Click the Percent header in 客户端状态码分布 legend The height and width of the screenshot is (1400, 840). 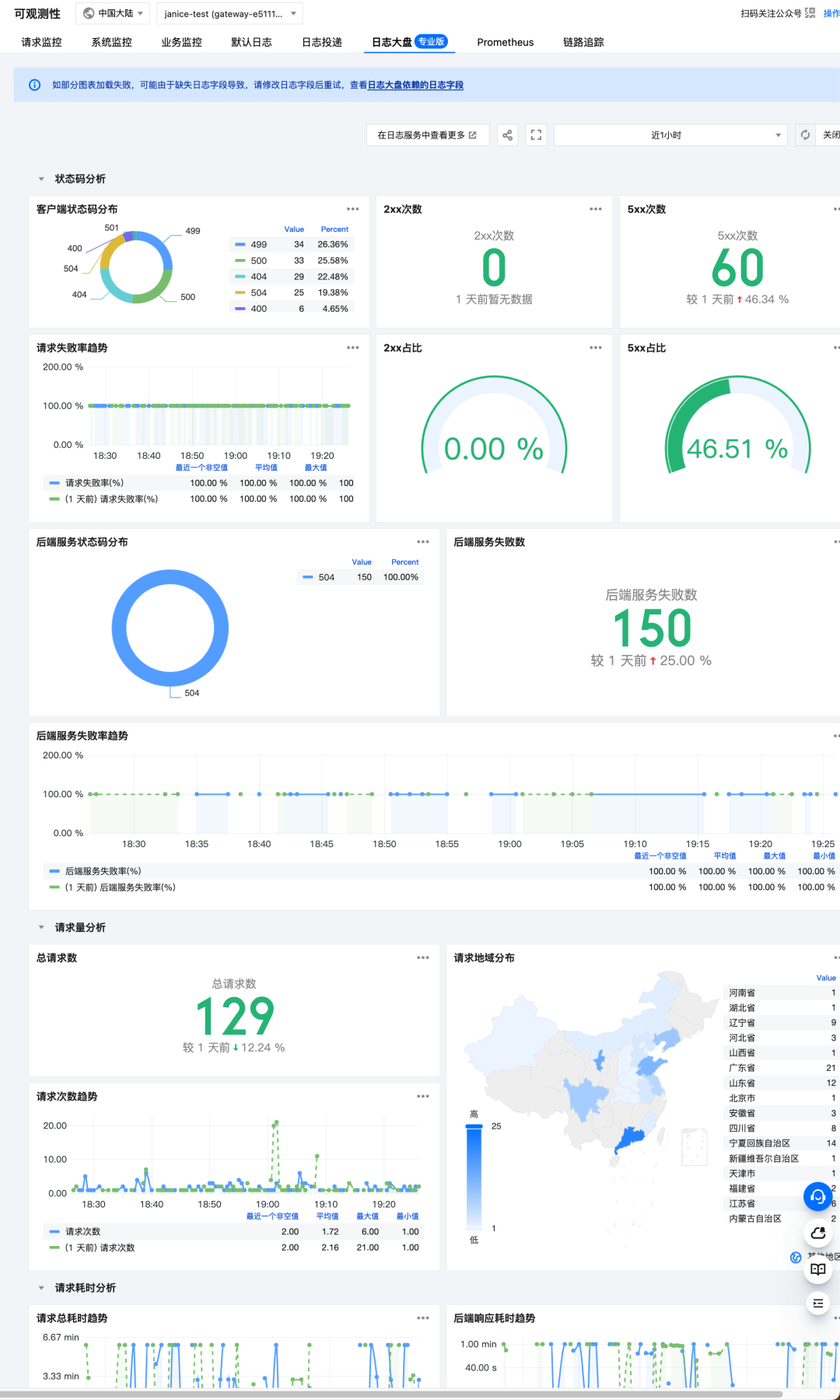[334, 229]
